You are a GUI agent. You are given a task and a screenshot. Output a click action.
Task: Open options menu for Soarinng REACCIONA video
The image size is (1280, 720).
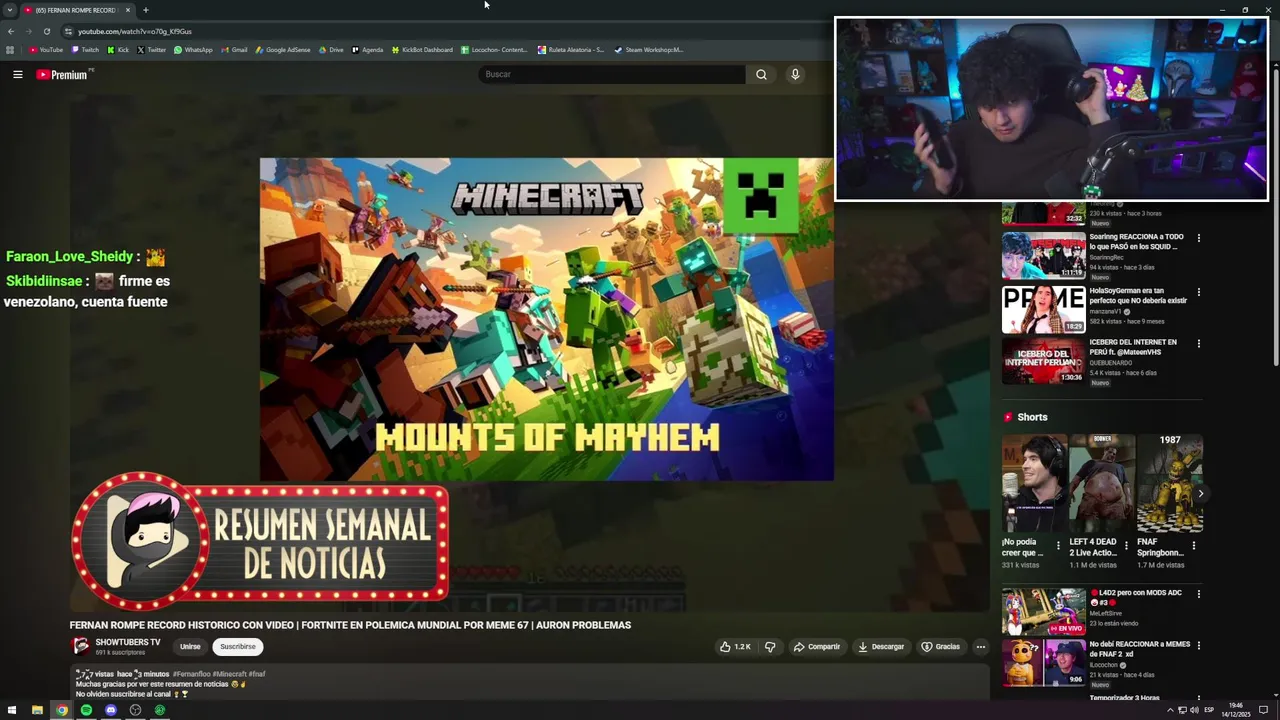coord(1198,239)
